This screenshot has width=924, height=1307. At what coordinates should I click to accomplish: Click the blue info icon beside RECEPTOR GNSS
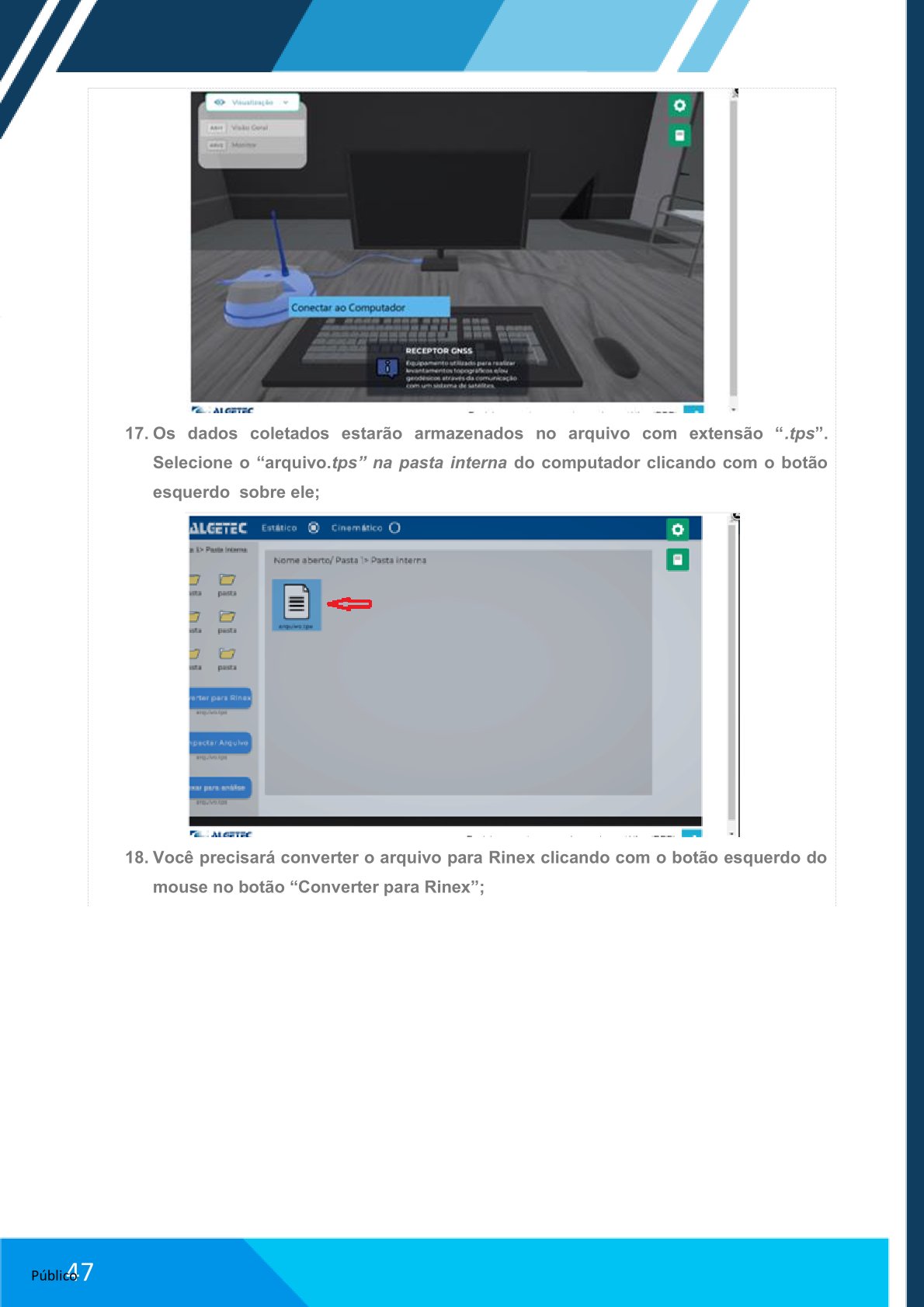click(x=387, y=367)
